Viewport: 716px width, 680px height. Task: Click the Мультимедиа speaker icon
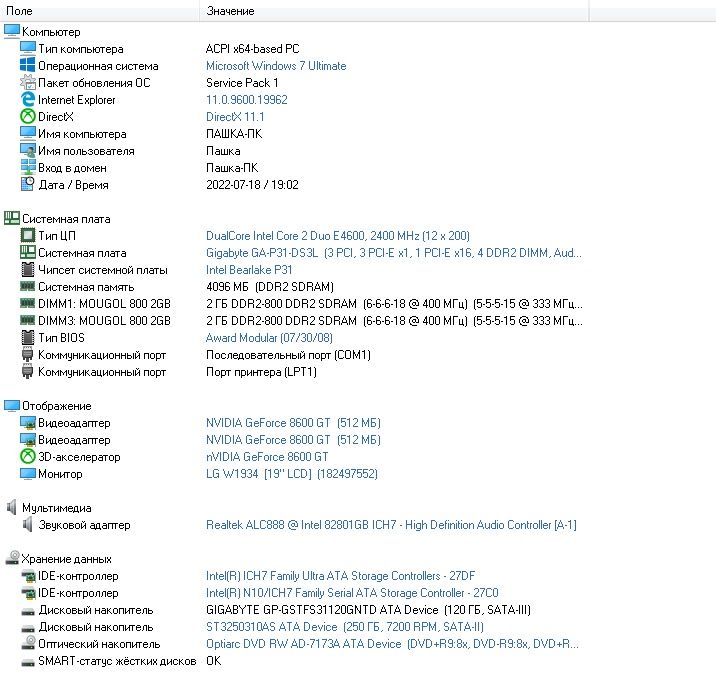coord(12,507)
